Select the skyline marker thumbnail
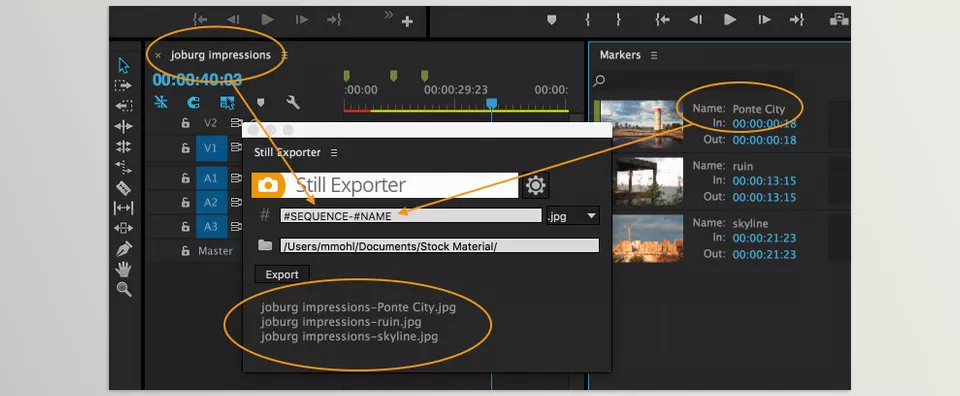The height and width of the screenshot is (396, 960). click(648, 238)
